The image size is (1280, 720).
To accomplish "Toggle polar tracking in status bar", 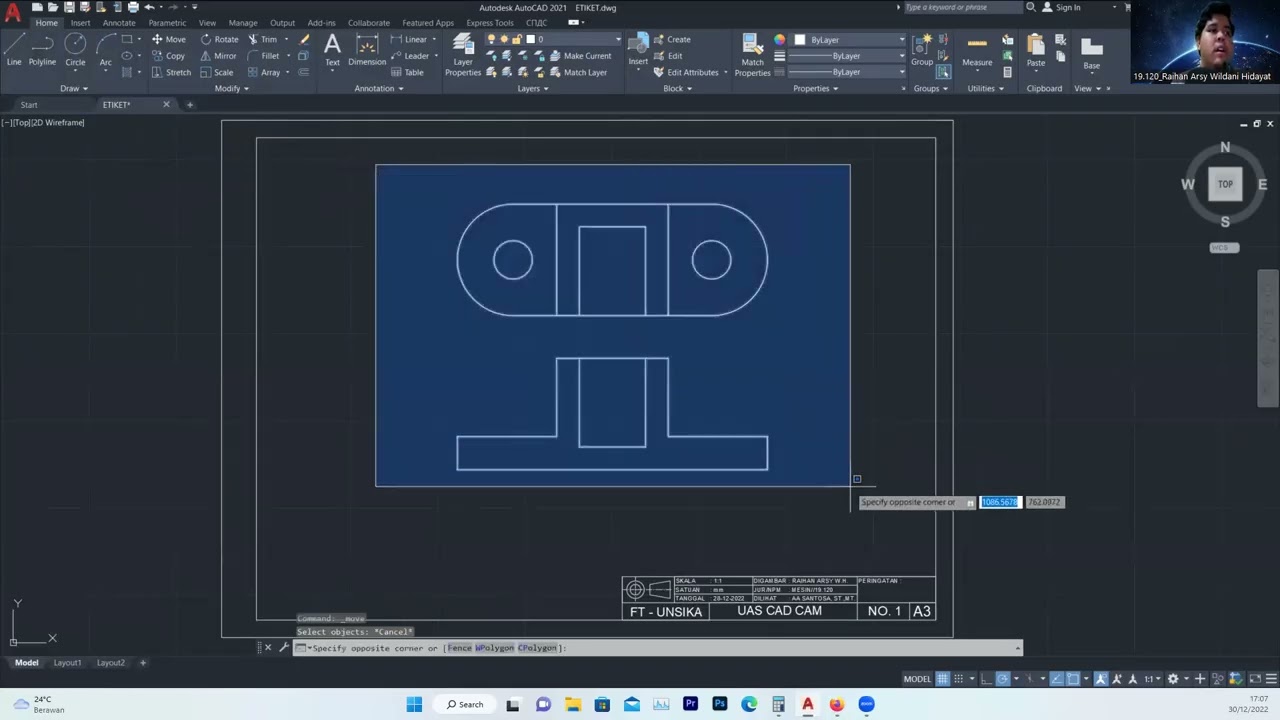I will tap(1003, 679).
